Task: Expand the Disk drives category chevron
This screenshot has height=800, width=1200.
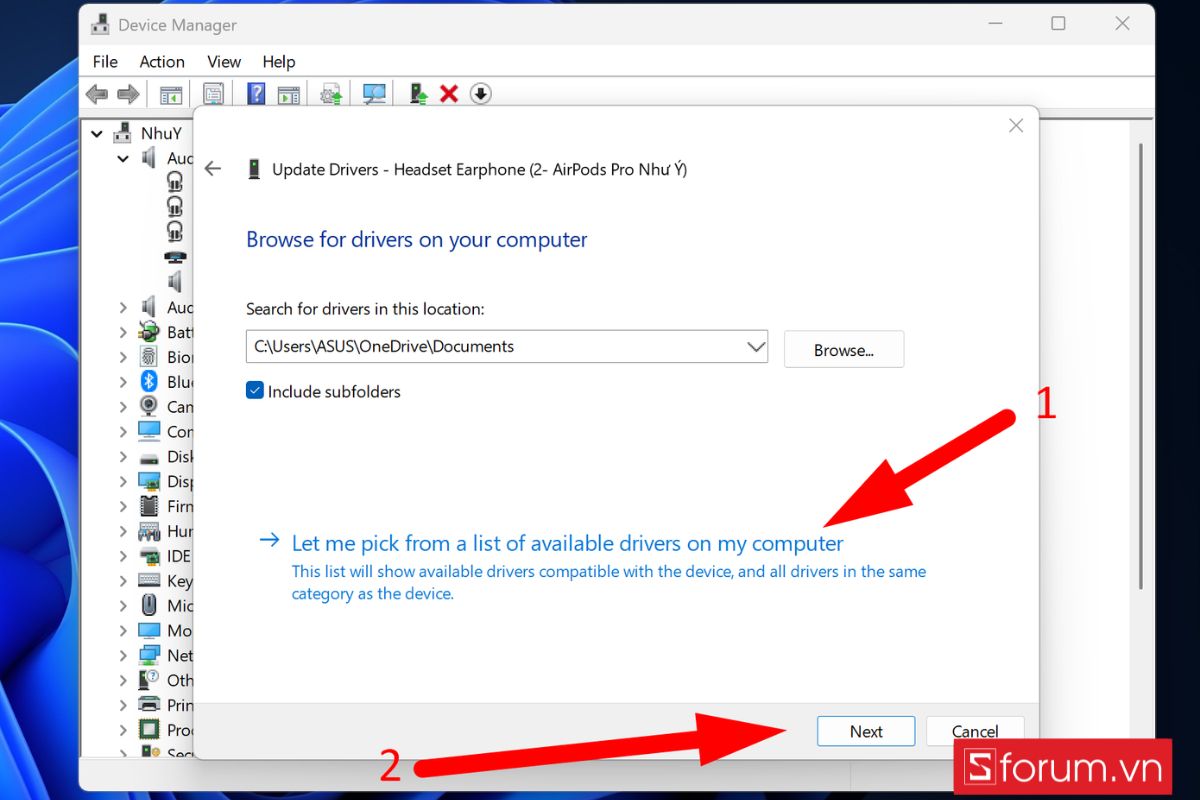Action: (x=123, y=456)
